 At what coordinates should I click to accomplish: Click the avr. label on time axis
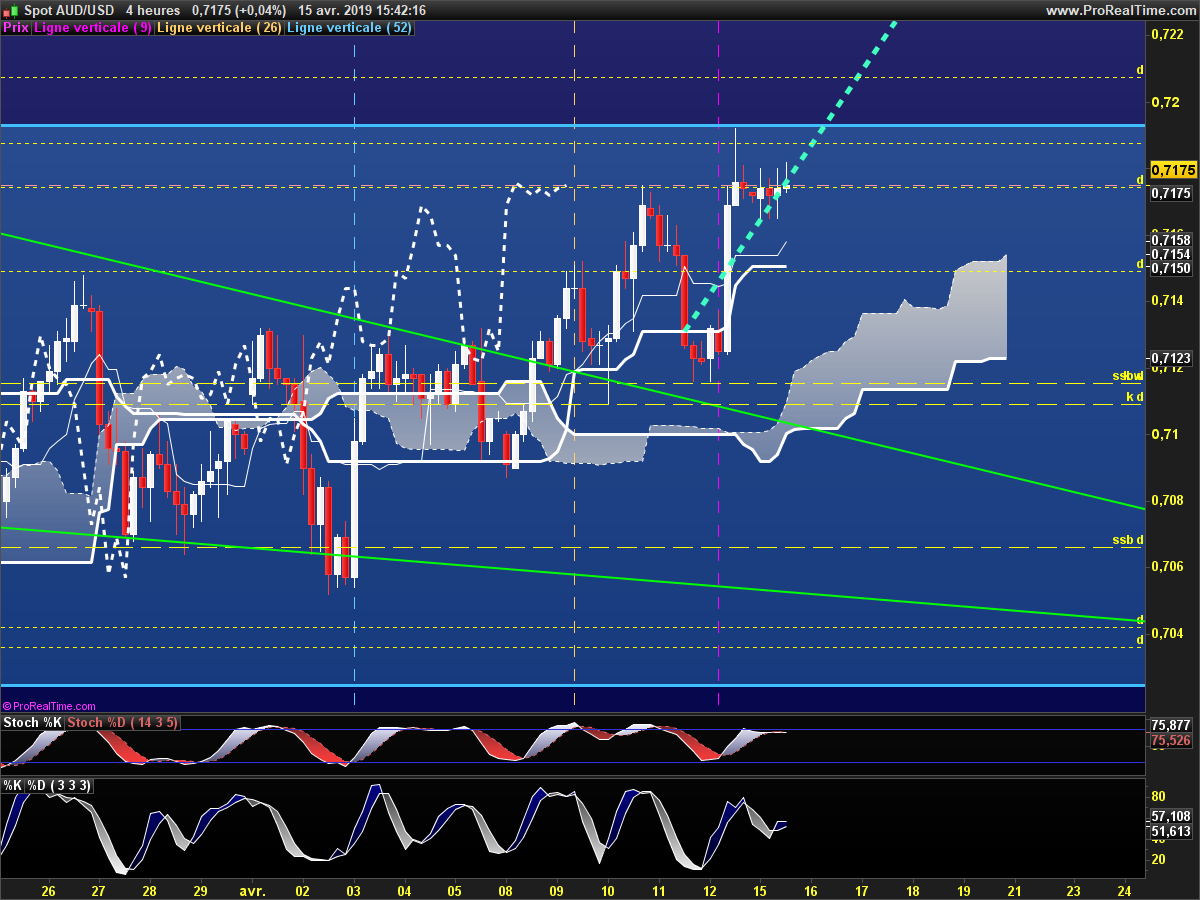[253, 889]
